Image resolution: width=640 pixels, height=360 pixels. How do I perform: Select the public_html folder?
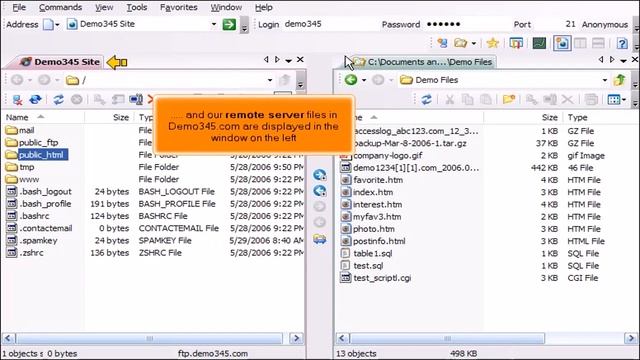[41, 155]
